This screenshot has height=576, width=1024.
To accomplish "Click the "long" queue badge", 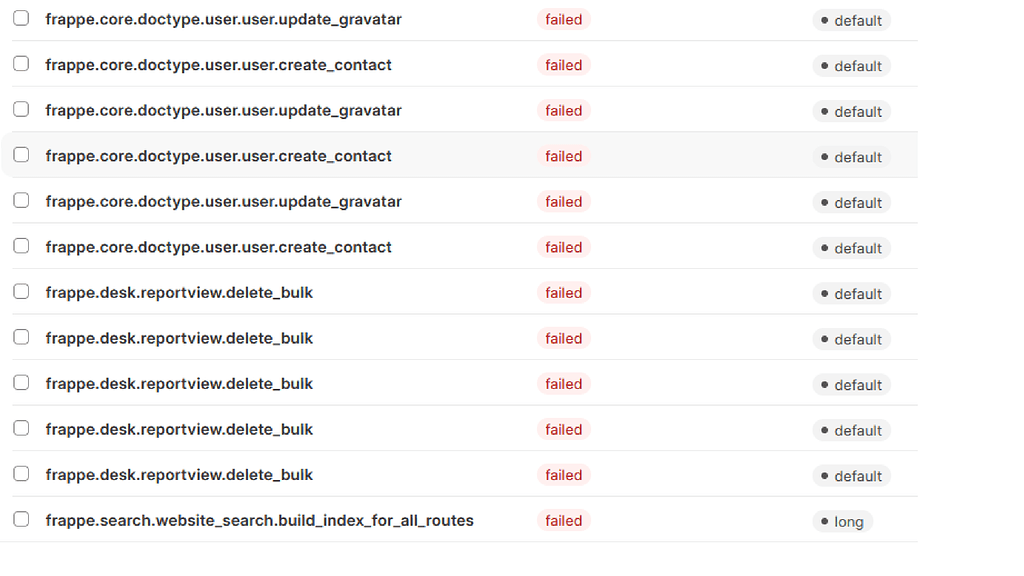I will pyautogui.click(x=842, y=522).
